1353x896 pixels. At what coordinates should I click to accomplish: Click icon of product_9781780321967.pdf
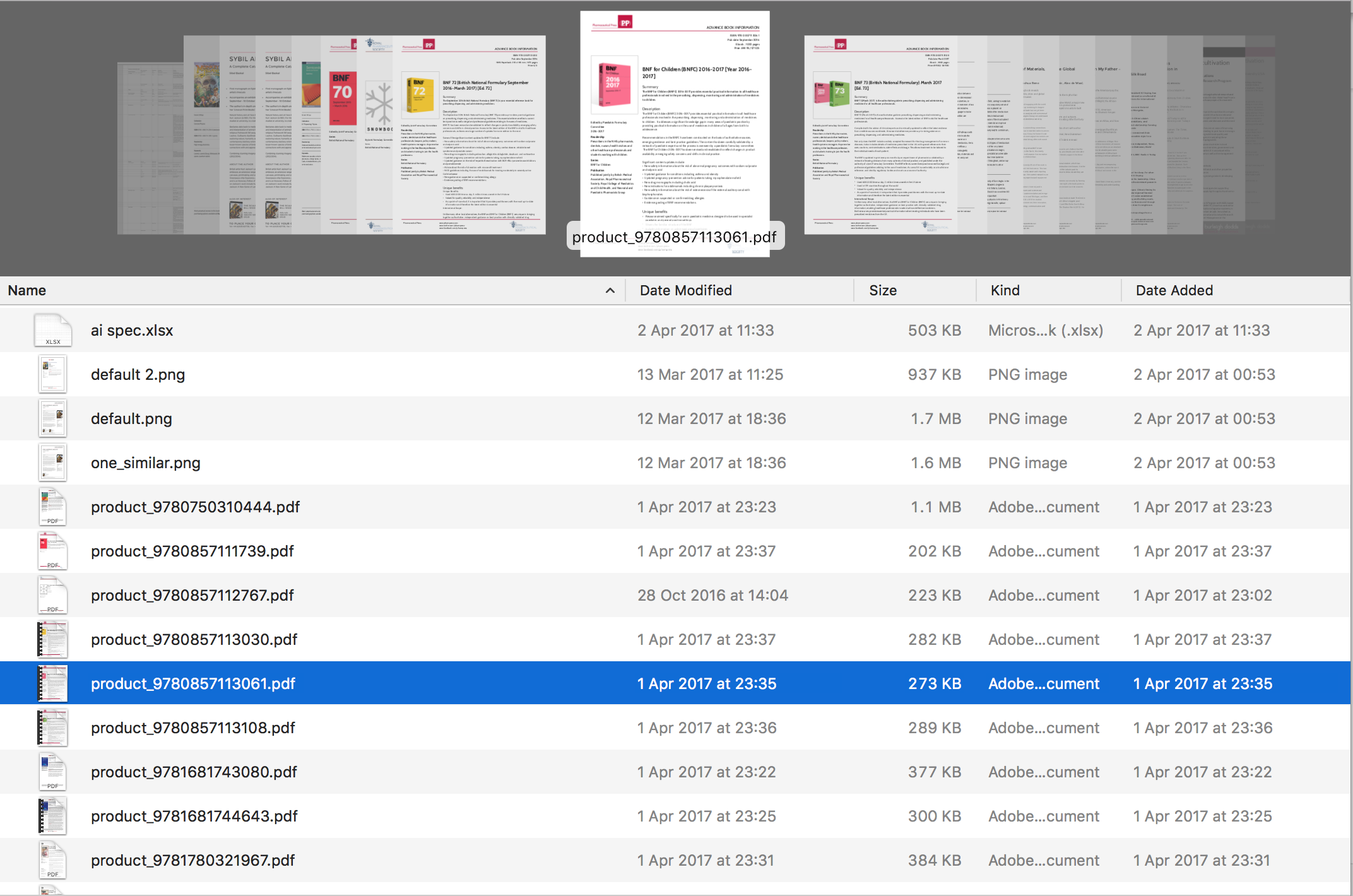click(53, 860)
